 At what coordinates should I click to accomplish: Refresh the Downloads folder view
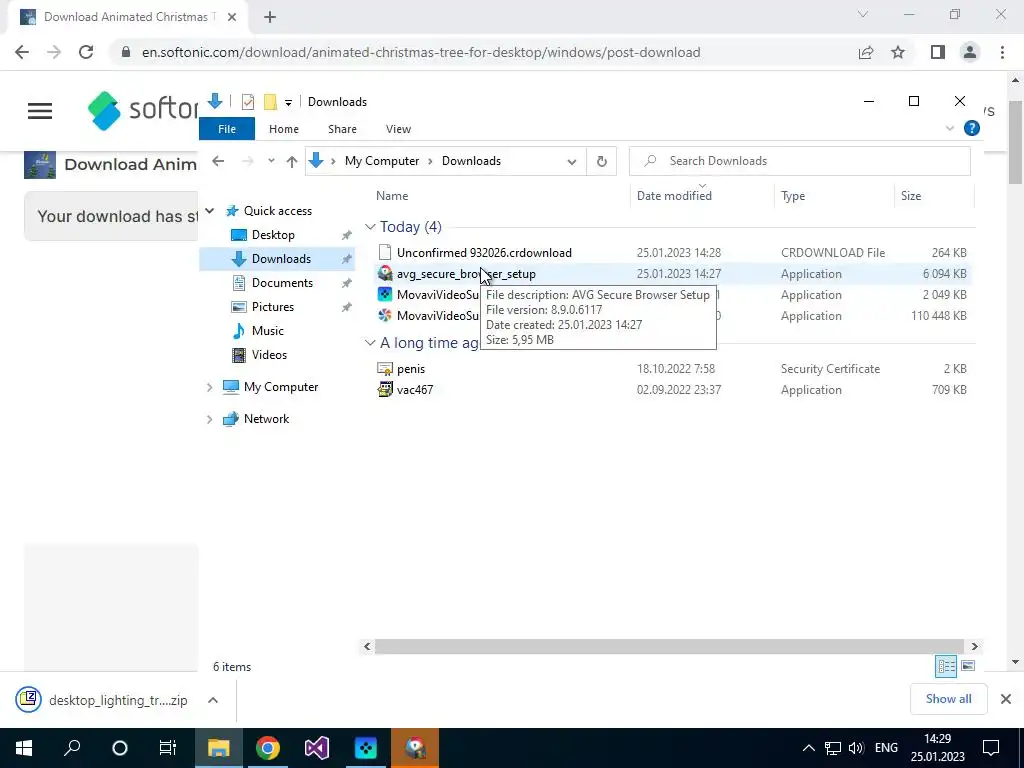[601, 161]
